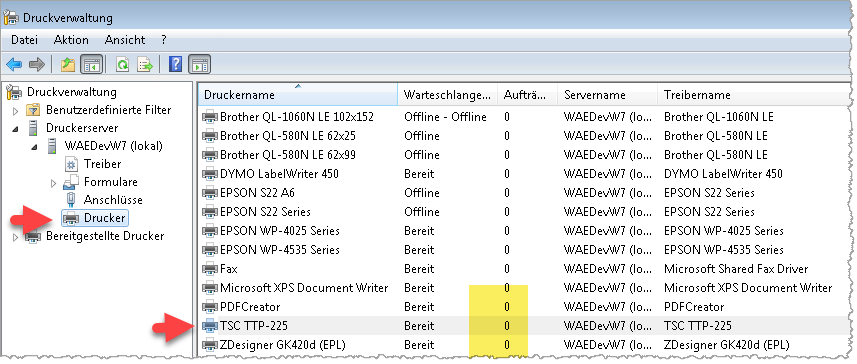The image size is (857, 364).
Task: Open the Datei menu
Action: 25,40
